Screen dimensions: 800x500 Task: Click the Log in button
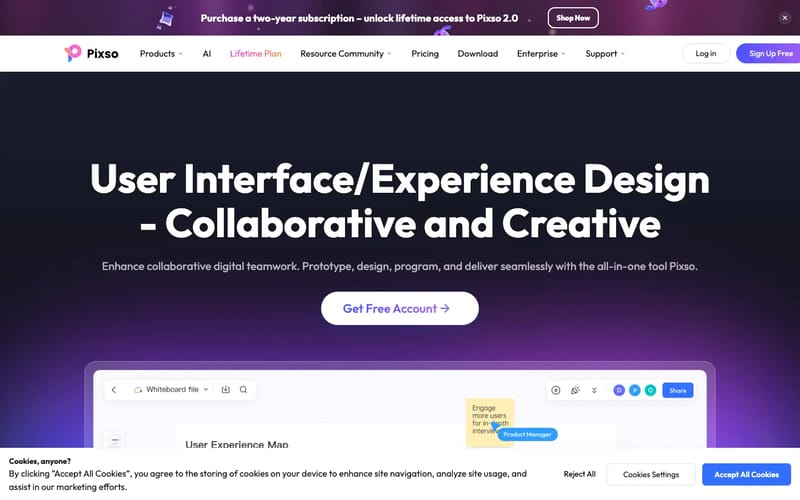click(706, 54)
